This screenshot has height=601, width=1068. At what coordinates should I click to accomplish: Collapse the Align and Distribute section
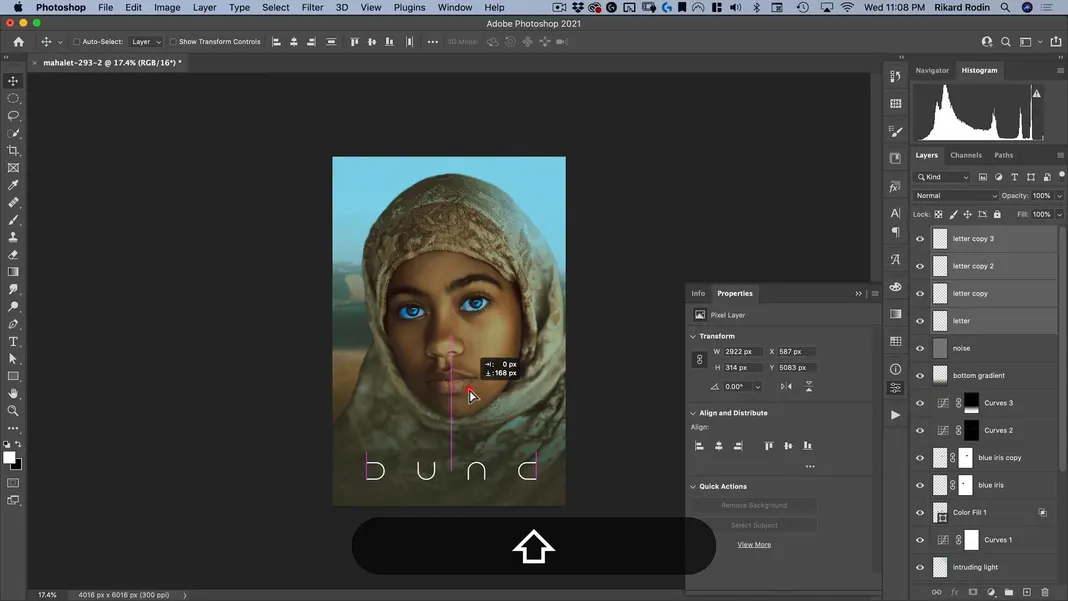point(693,413)
